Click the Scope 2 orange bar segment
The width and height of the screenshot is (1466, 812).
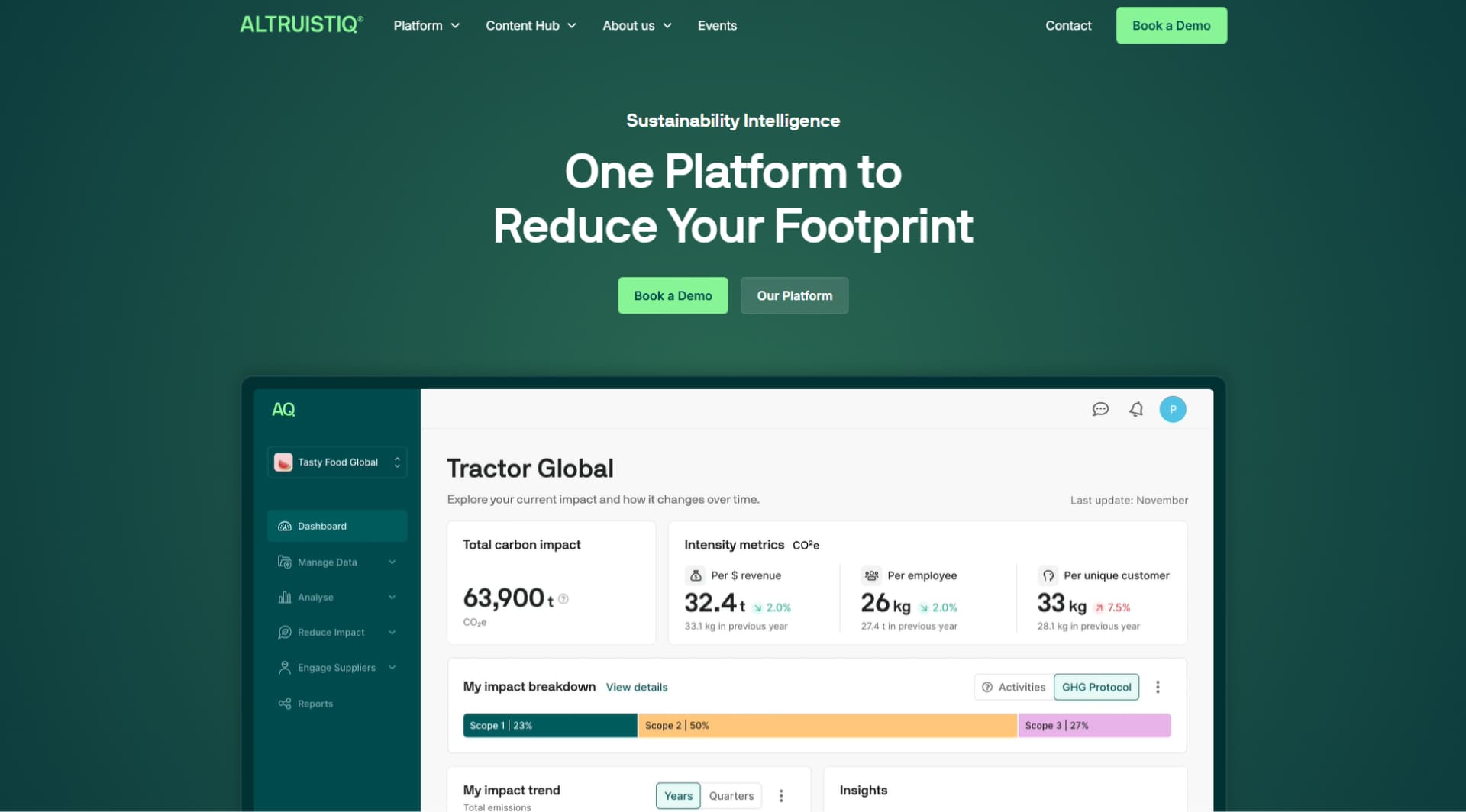coord(827,725)
